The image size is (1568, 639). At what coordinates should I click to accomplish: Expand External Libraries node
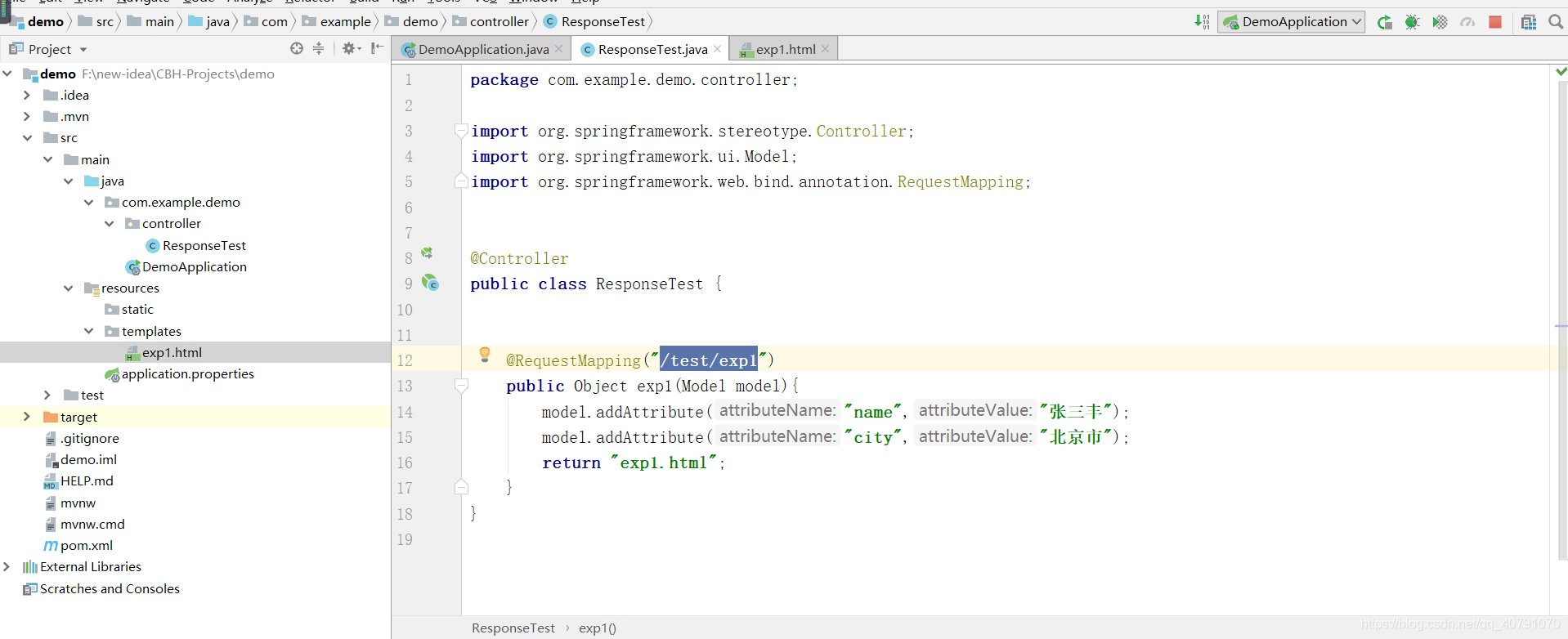point(7,566)
